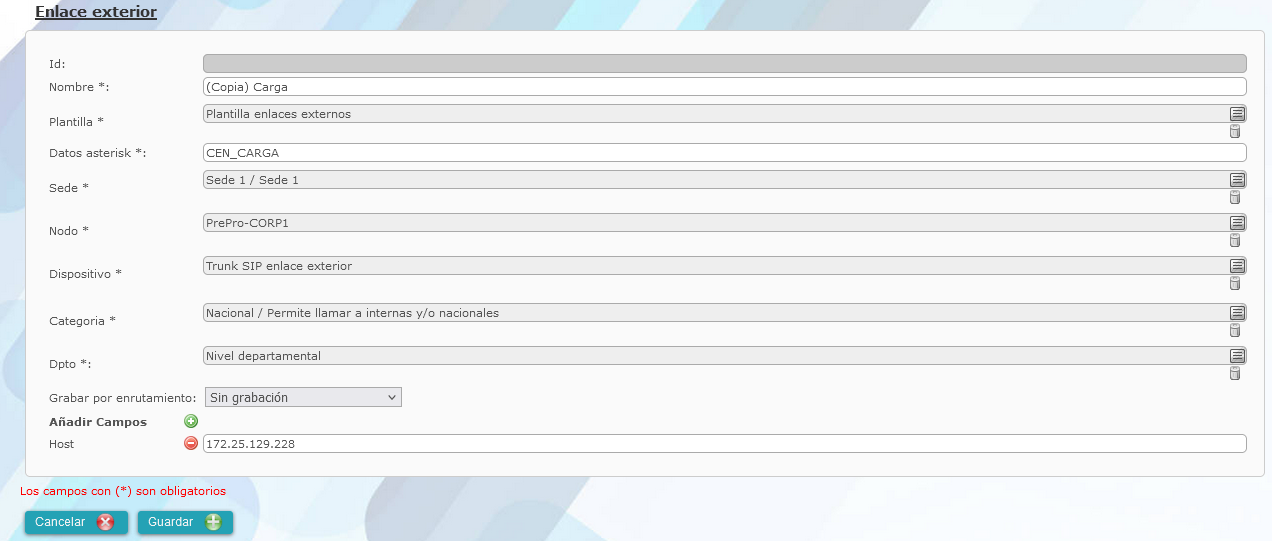Open the Categoria selection list icon

(1237, 313)
